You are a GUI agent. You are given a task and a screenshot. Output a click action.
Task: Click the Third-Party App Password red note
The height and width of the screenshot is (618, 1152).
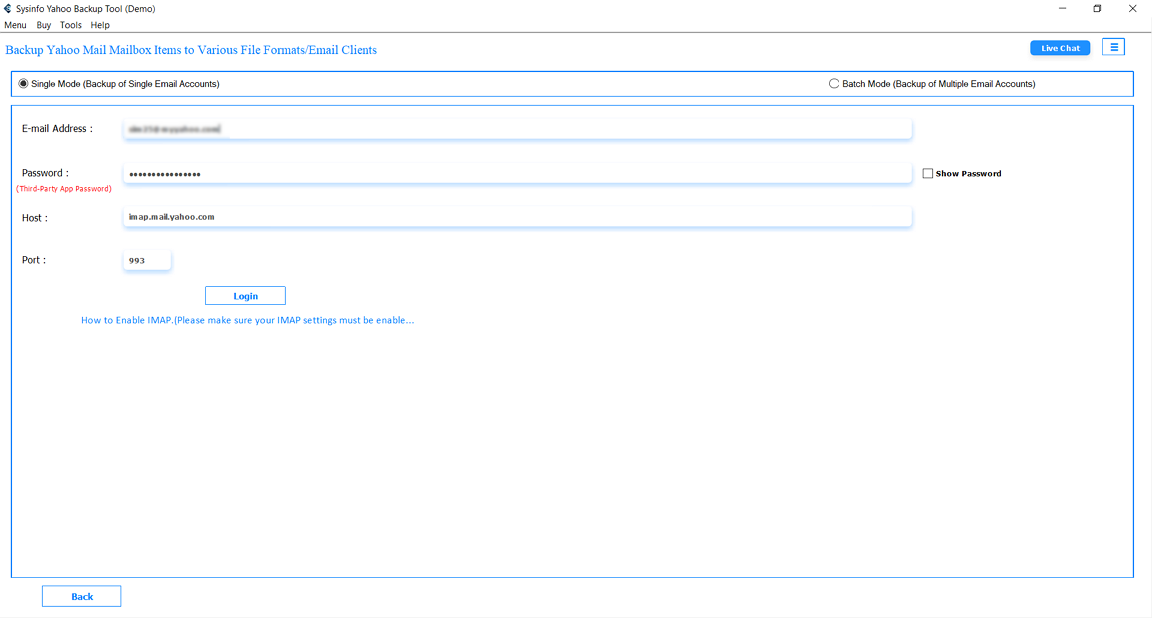click(64, 189)
